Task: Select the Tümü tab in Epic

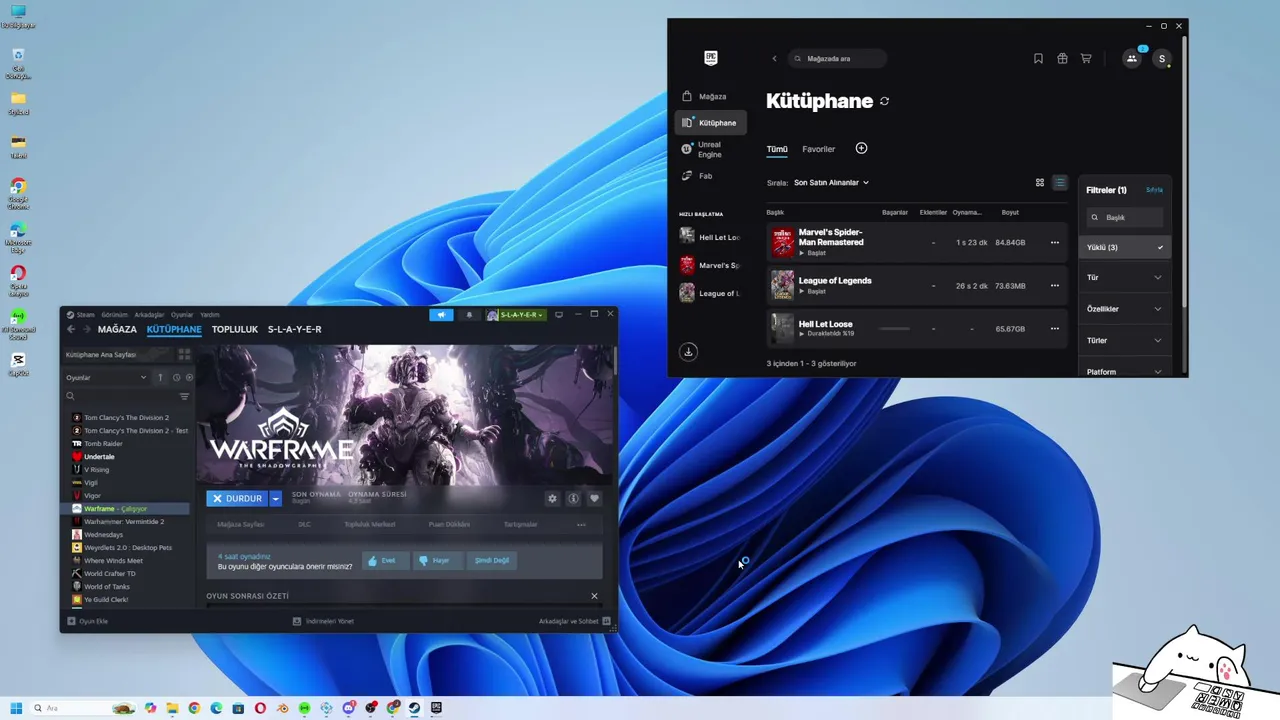Action: click(x=777, y=149)
